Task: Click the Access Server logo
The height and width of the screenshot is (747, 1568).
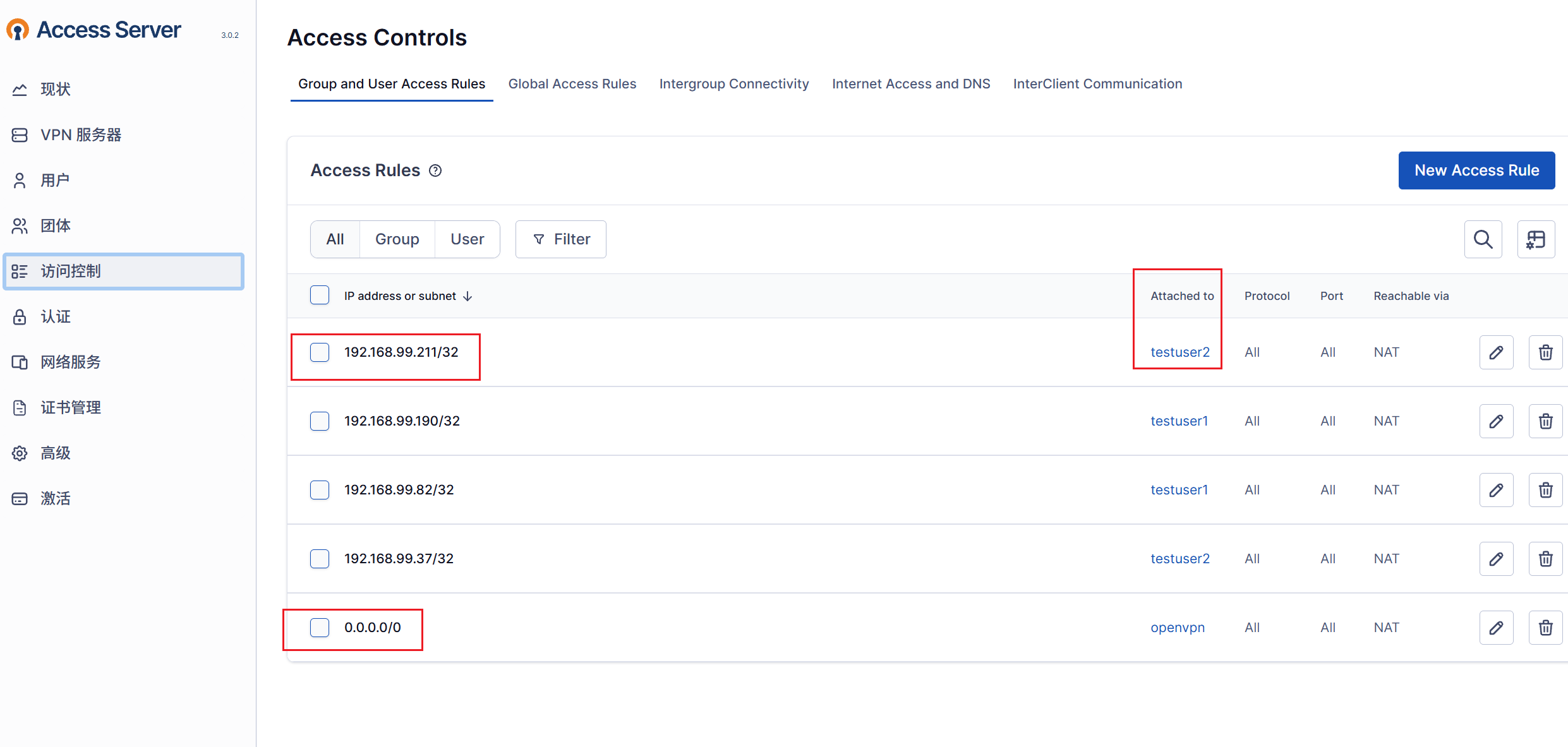Action: pos(95,30)
